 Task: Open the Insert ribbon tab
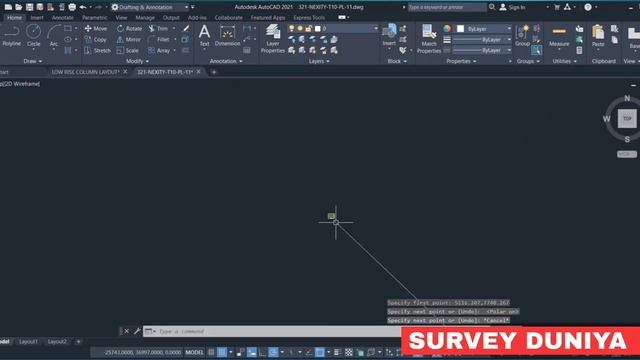click(37, 18)
